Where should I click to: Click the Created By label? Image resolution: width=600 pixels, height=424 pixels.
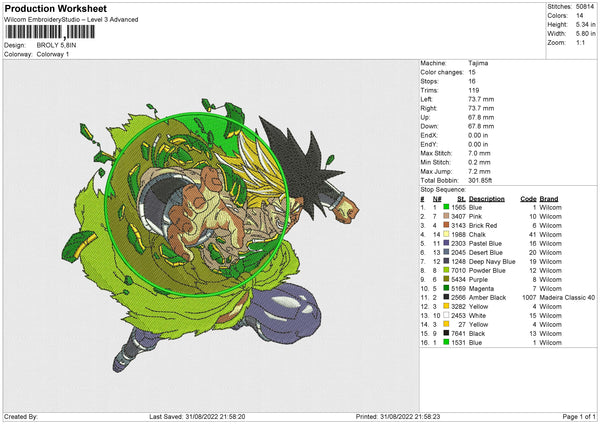pyautogui.click(x=21, y=417)
